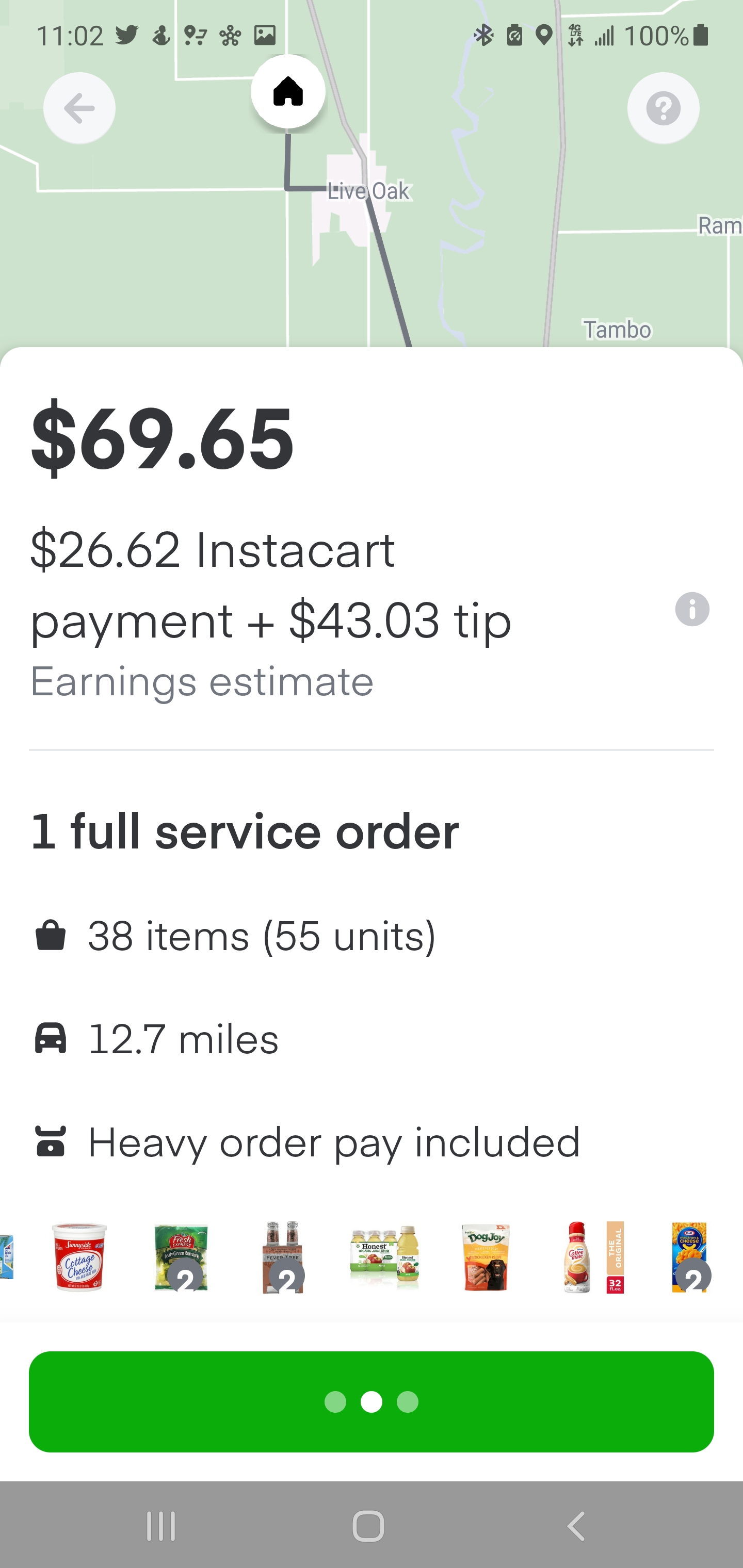View the Honest juice pack thumbnail
The height and width of the screenshot is (1568, 743).
coord(384,1256)
